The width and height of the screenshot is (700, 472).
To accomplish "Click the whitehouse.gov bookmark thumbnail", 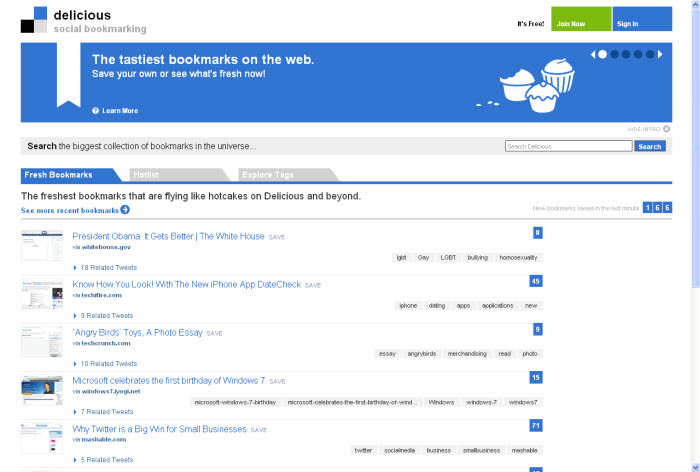I will [42, 246].
